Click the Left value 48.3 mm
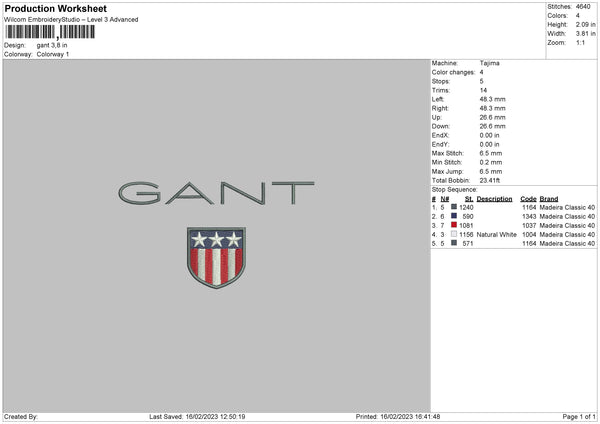The height and width of the screenshot is (424, 600). 492,99
